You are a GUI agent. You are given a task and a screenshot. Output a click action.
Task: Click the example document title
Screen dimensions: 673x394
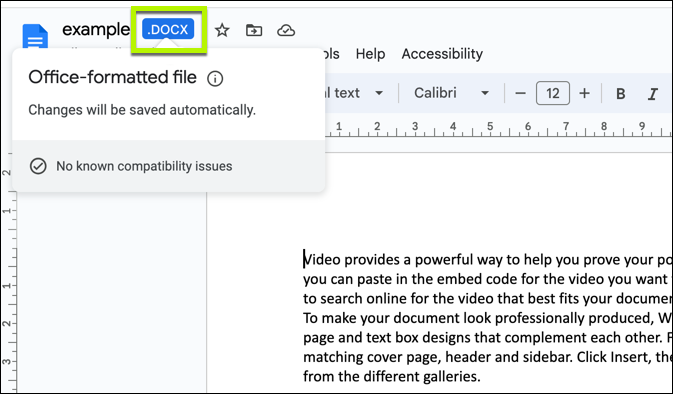[x=96, y=30]
